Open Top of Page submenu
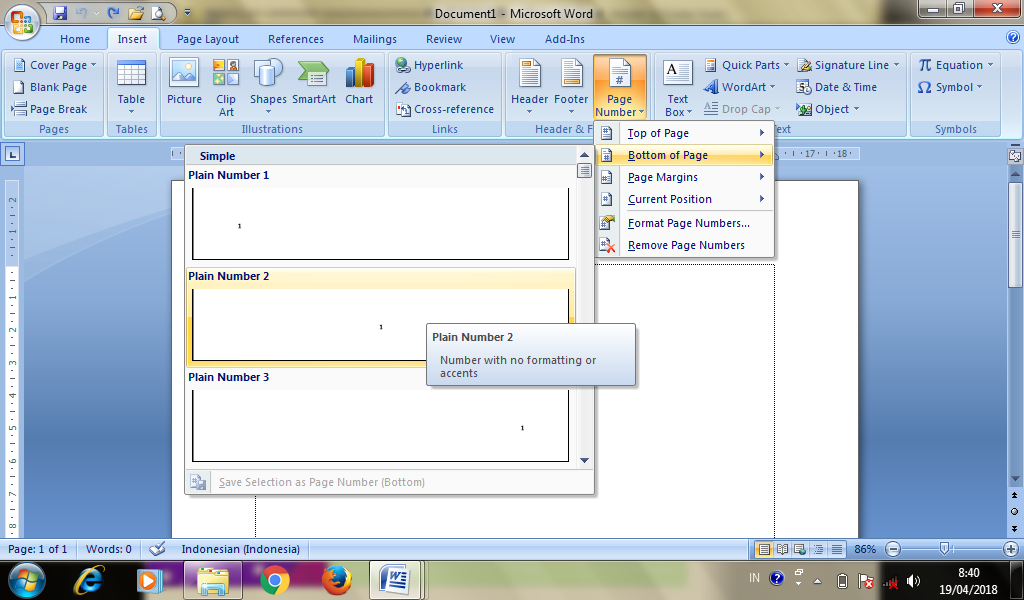This screenshot has height=600, width=1024. click(x=684, y=133)
